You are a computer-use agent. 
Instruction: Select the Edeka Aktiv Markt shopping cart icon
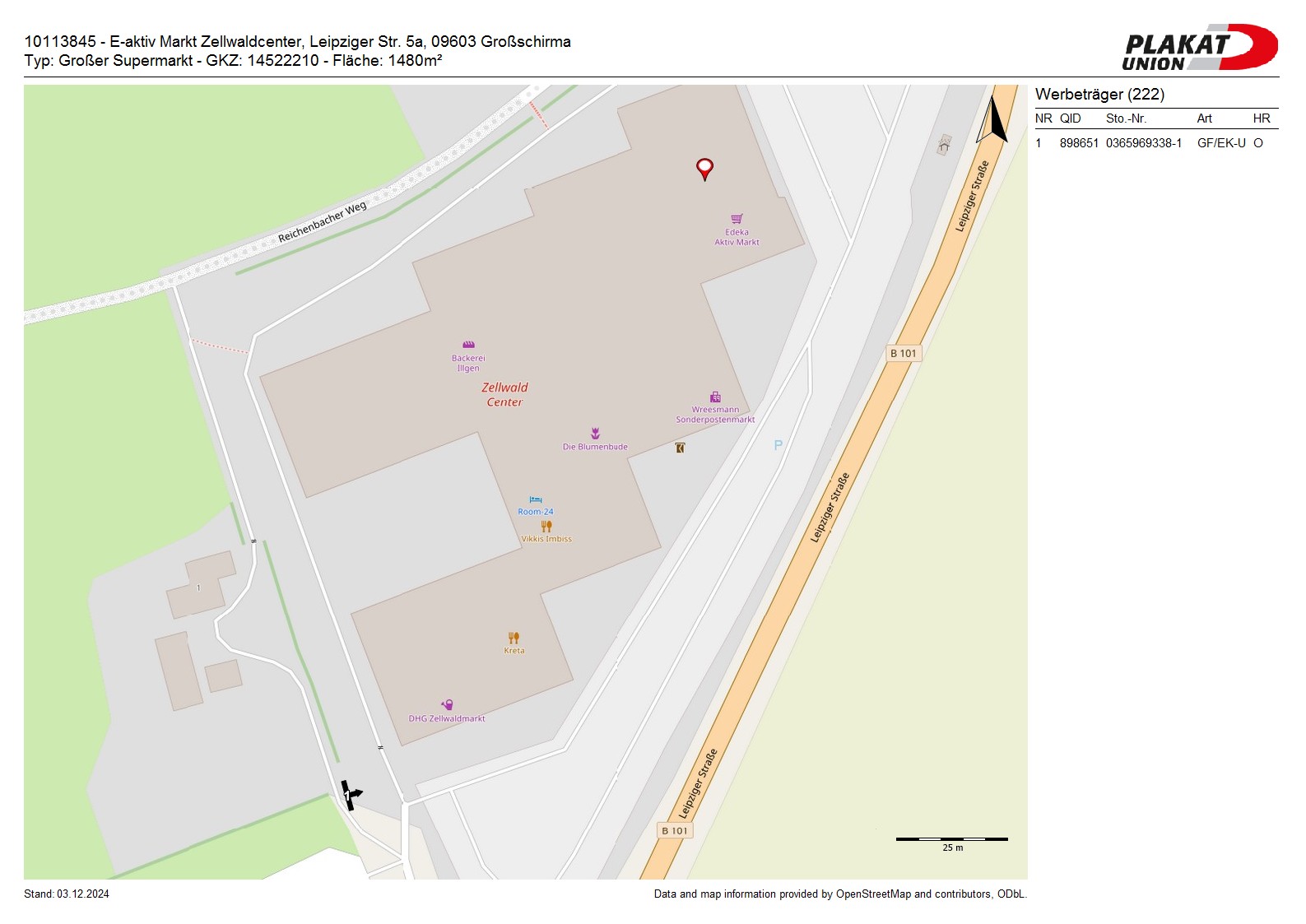[x=737, y=219]
